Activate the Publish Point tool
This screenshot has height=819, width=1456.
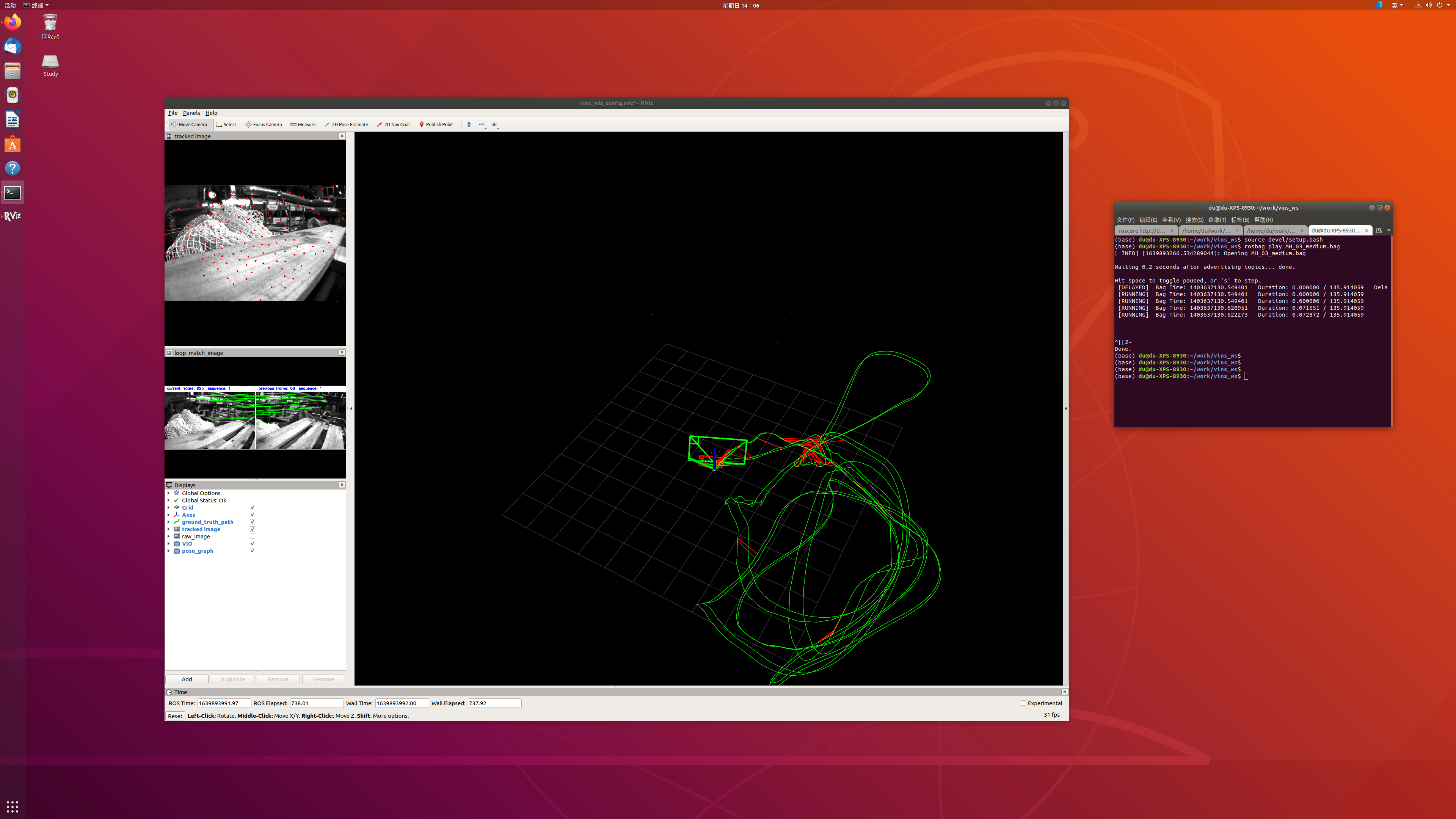[x=436, y=124]
